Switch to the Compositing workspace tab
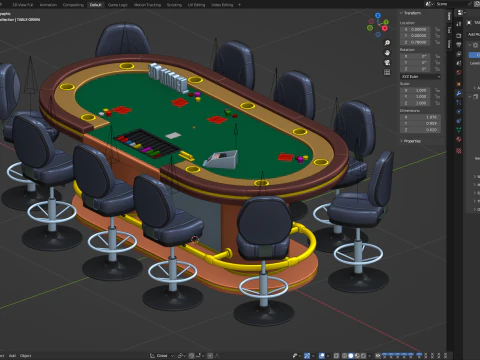480x360 pixels. 73,5
